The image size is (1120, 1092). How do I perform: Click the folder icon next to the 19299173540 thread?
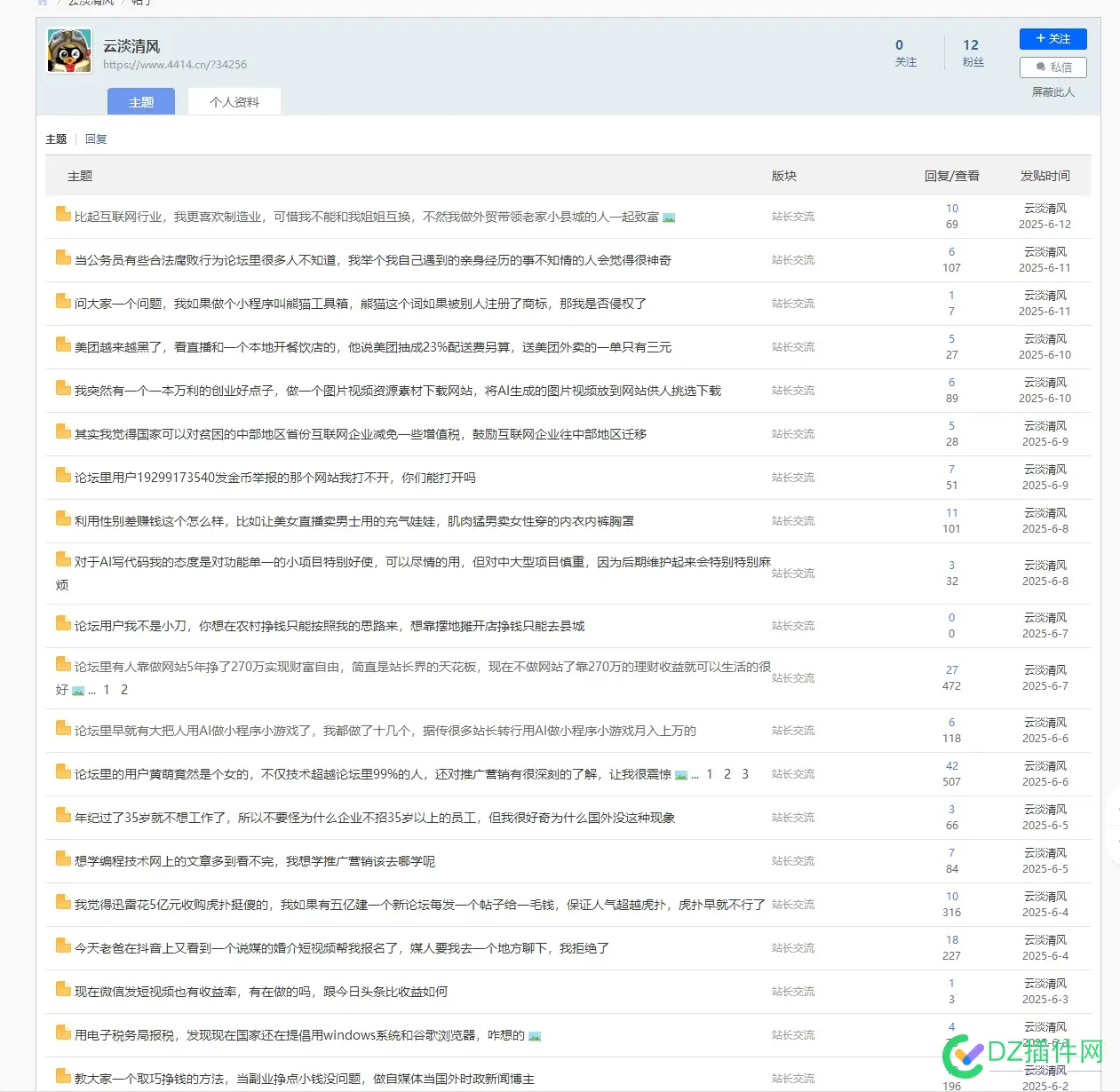pyautogui.click(x=63, y=475)
